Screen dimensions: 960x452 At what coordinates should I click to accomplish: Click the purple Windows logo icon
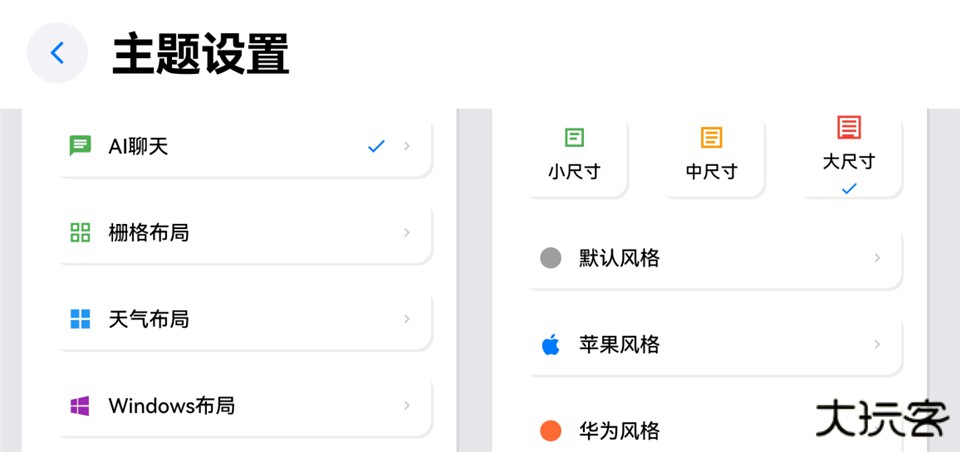[80, 406]
